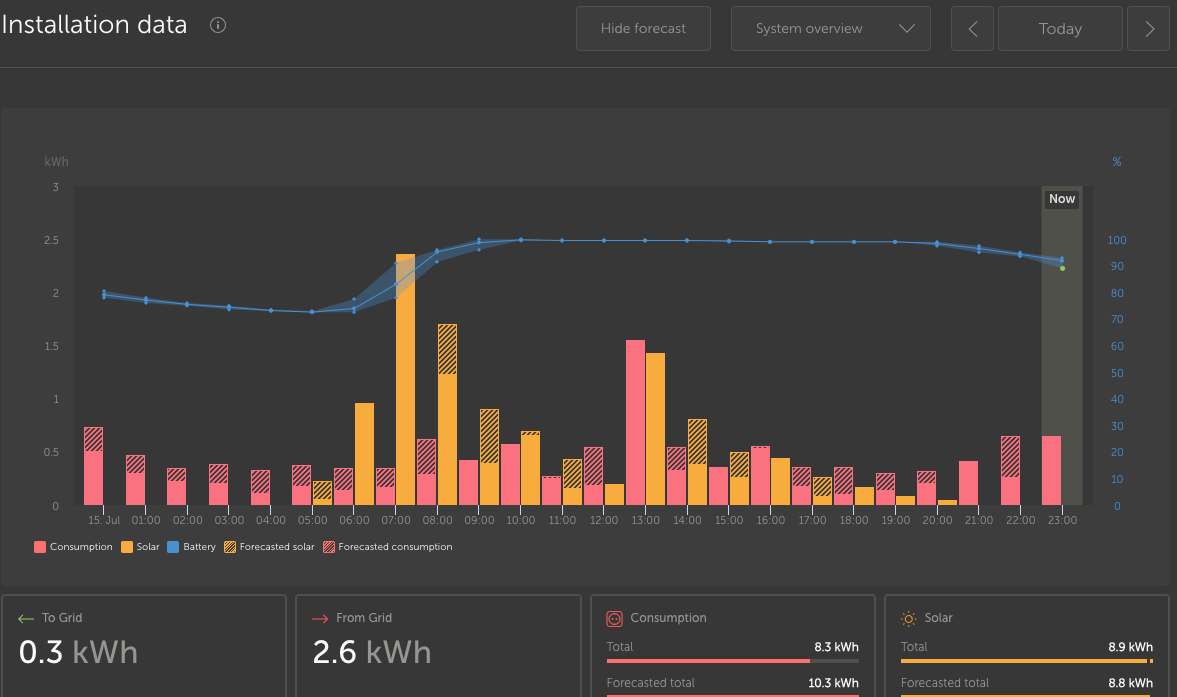Hide Forecasted consumption legend entry
The height and width of the screenshot is (697, 1177).
point(387,547)
